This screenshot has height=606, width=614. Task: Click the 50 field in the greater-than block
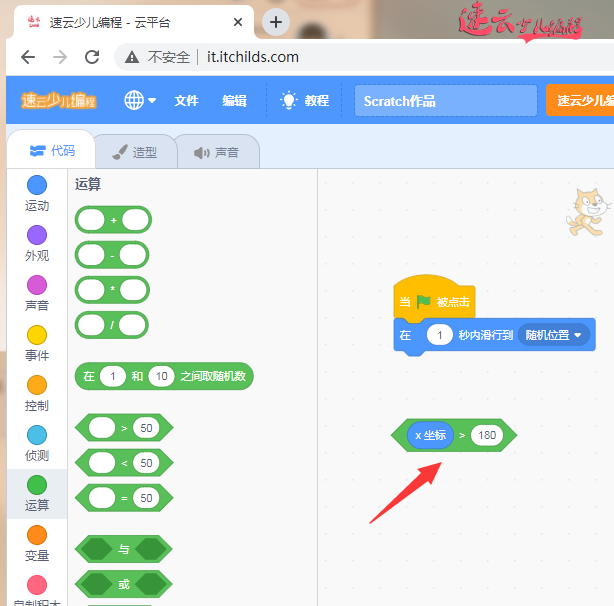pyautogui.click(x=146, y=428)
